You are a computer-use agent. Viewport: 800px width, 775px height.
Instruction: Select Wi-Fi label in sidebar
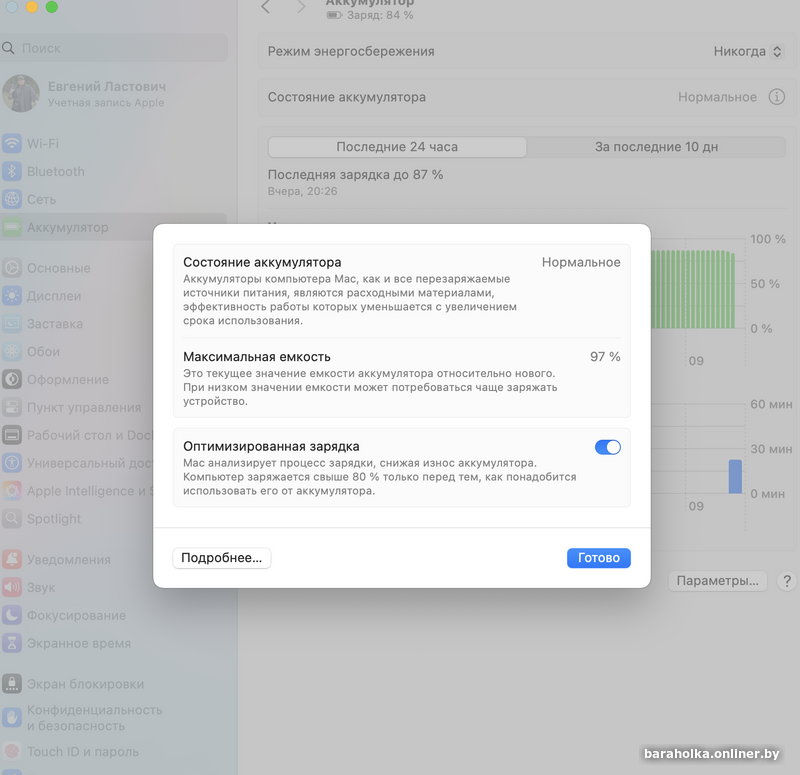43,143
